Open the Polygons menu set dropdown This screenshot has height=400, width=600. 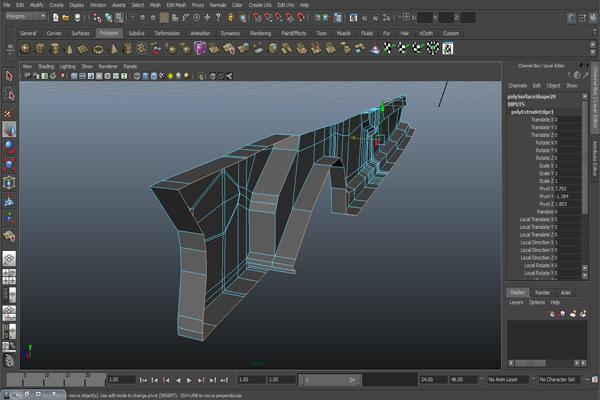click(25, 16)
